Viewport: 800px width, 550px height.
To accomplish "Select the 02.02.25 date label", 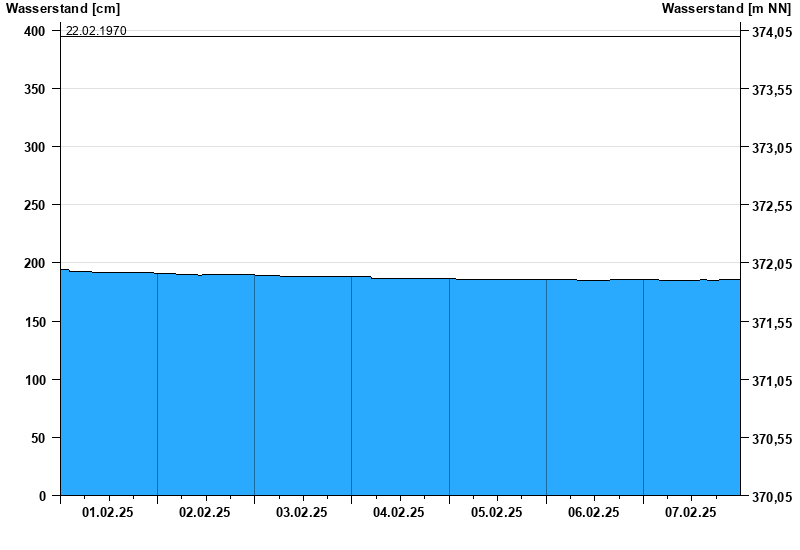I will pos(205,513).
